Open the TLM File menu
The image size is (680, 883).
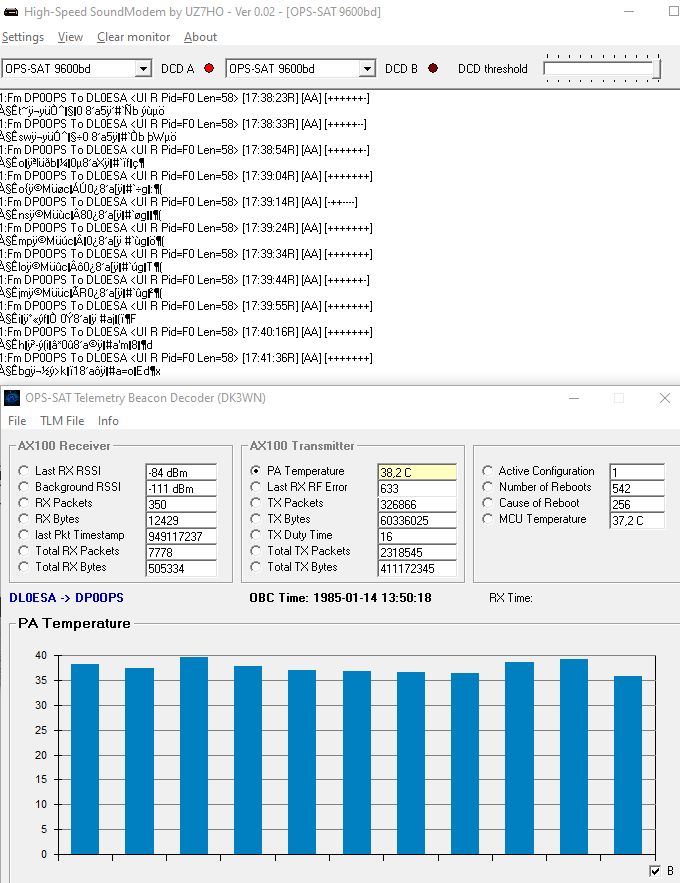(62, 421)
